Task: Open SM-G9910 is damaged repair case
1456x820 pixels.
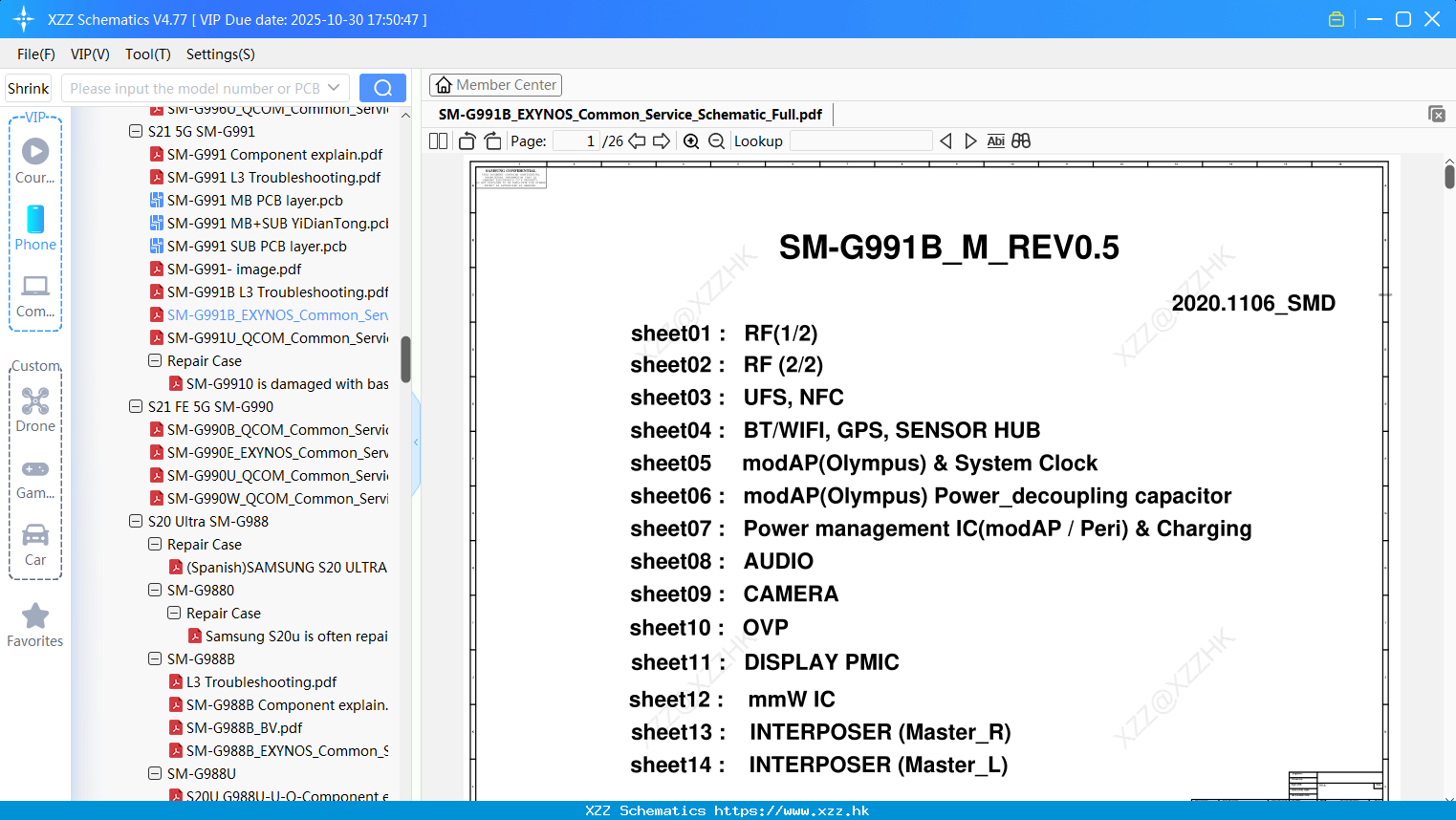Action: [278, 383]
